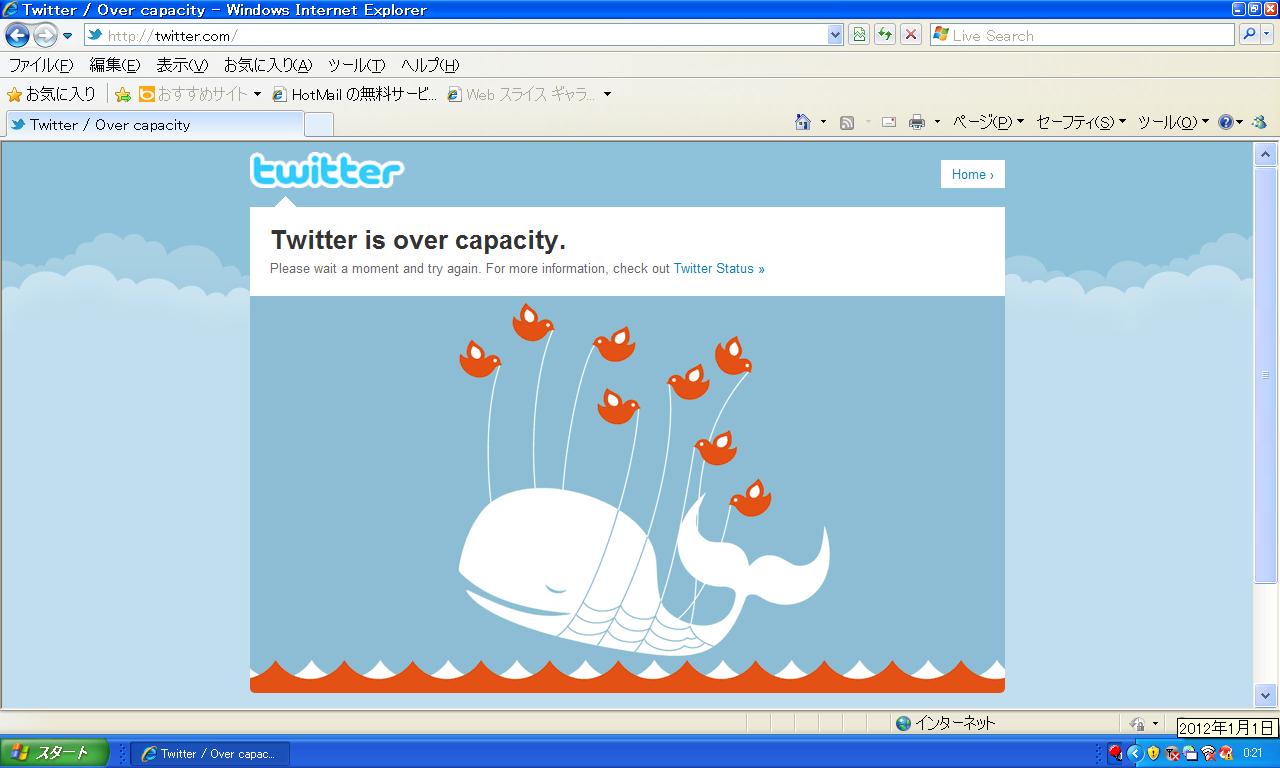The width and height of the screenshot is (1280, 768).
Task: Open the お気に入り favorites center star button
Action: (x=52, y=94)
